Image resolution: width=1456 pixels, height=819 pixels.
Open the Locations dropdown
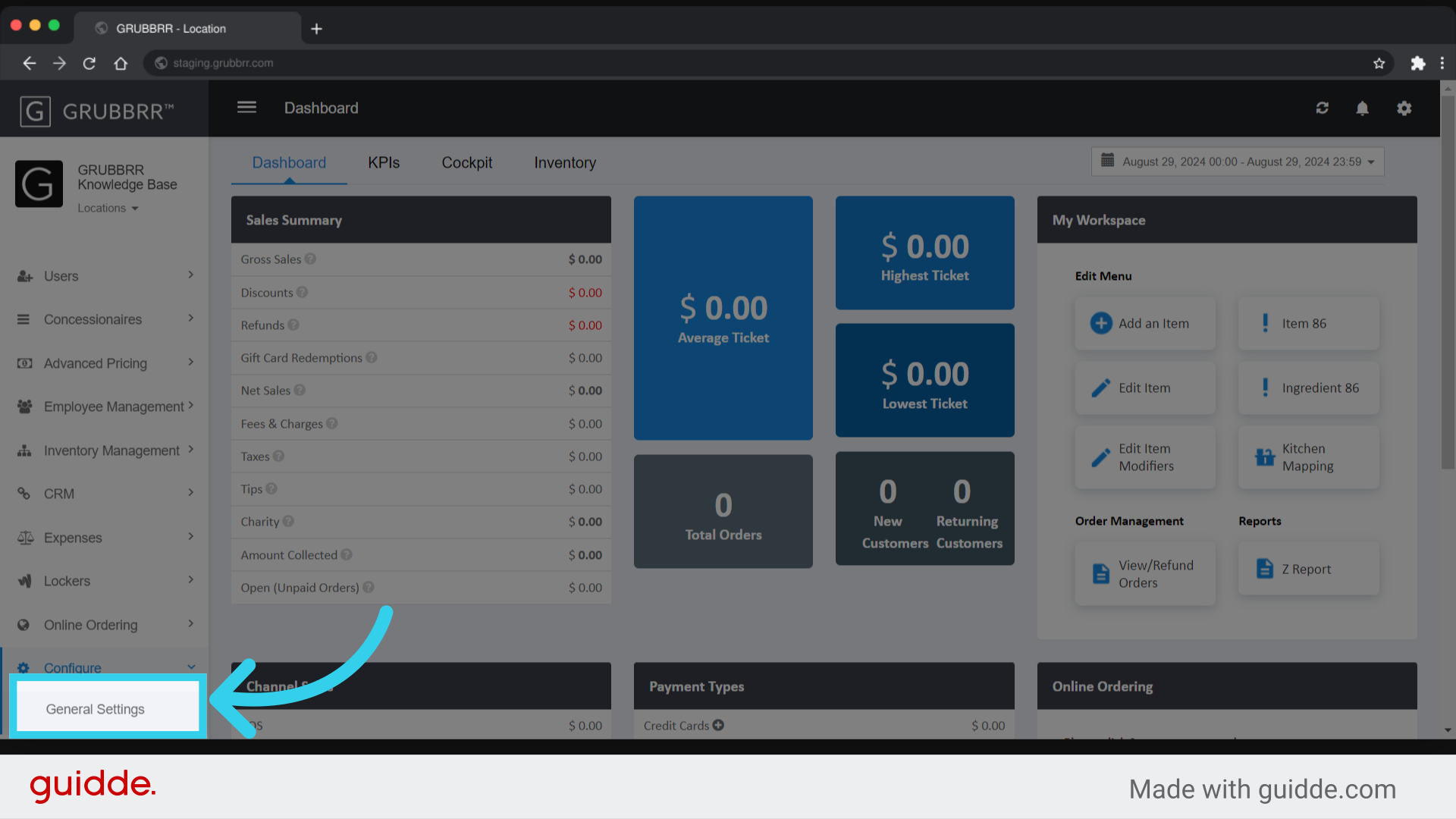tap(108, 208)
